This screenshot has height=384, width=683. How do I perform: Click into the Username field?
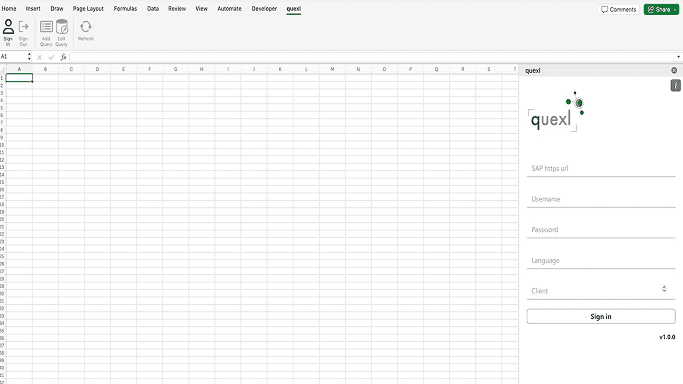[x=601, y=199]
